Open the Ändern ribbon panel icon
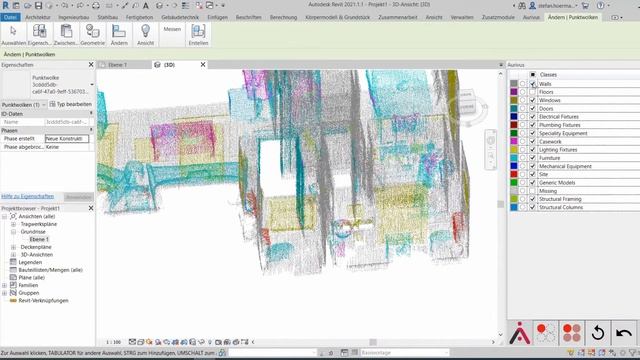Viewport: 640px width, 360px height. coord(119,31)
